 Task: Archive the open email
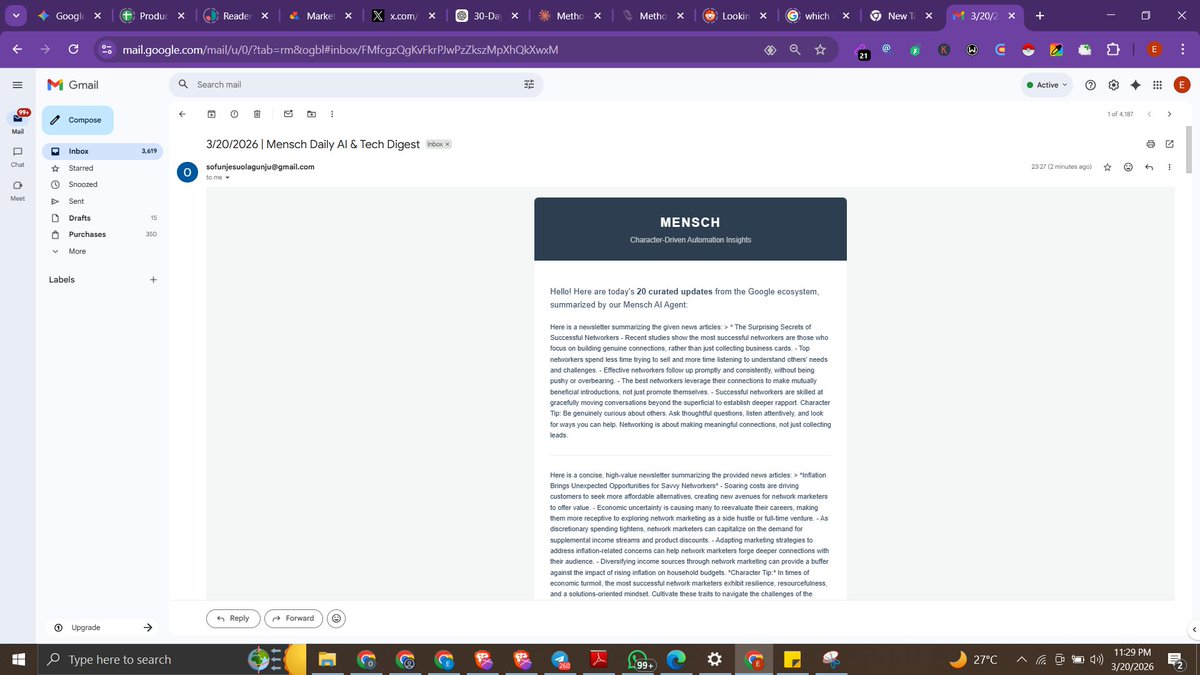tap(211, 114)
